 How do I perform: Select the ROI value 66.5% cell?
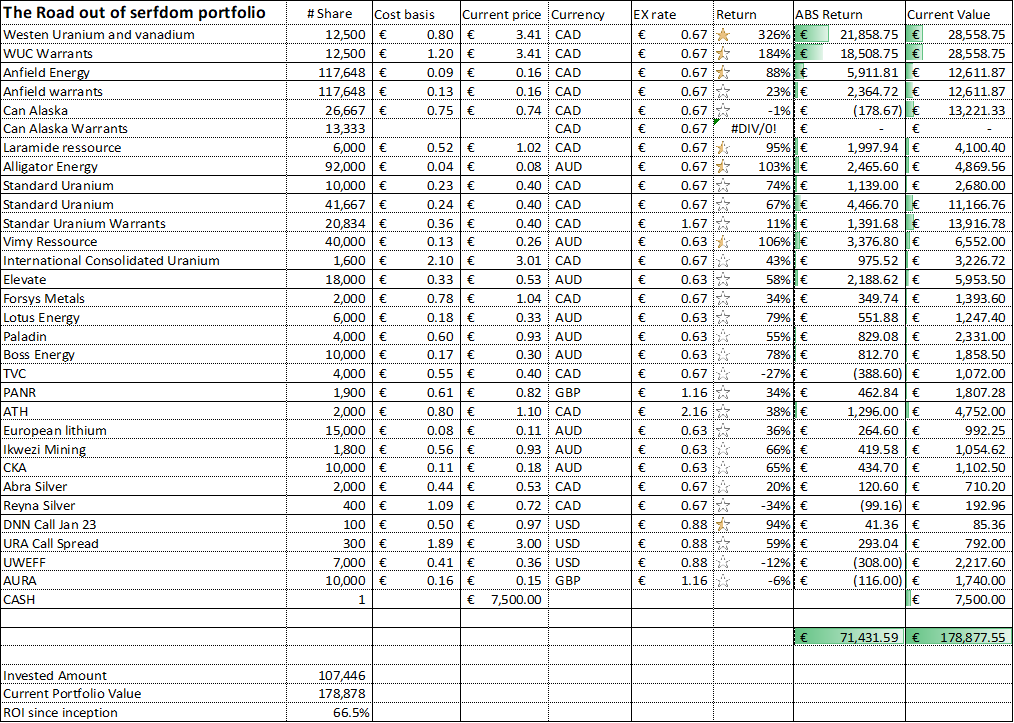(x=329, y=713)
